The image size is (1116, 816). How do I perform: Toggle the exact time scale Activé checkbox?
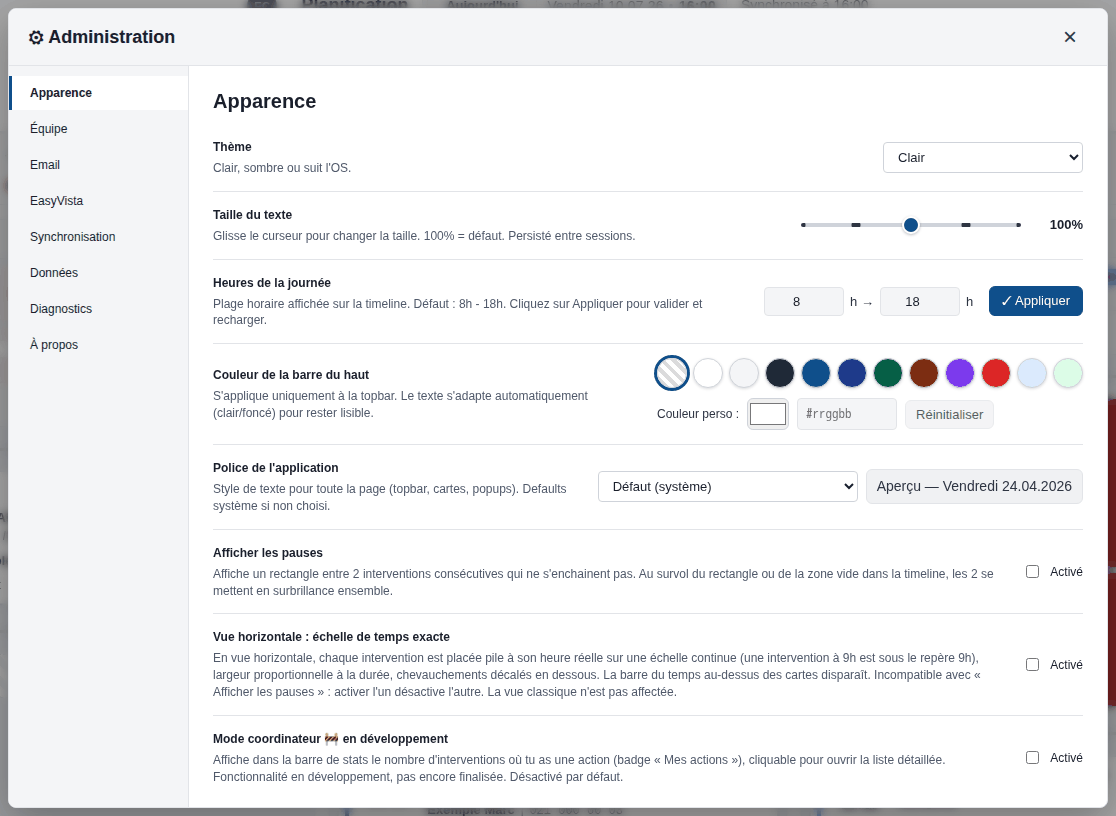1032,664
